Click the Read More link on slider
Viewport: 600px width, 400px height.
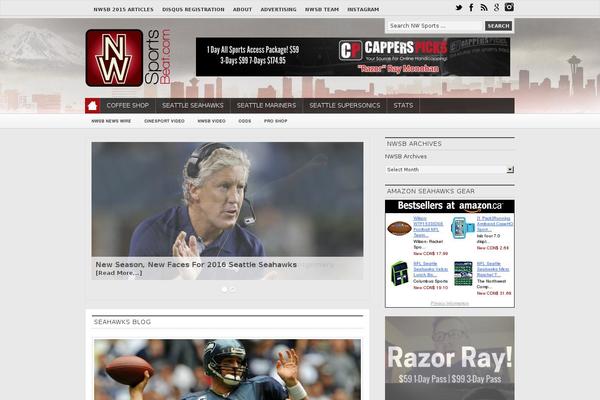pos(119,273)
